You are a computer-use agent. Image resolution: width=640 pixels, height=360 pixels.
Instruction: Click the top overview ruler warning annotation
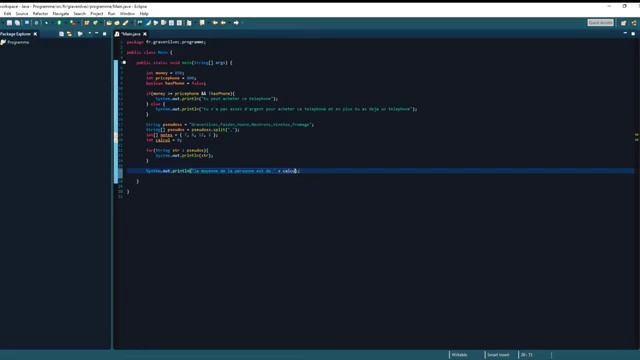tap(636, 135)
